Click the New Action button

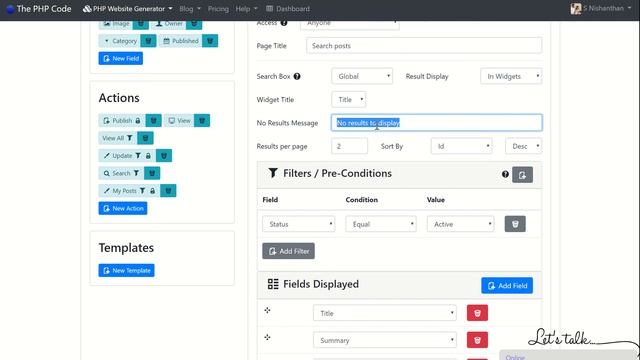point(122,208)
